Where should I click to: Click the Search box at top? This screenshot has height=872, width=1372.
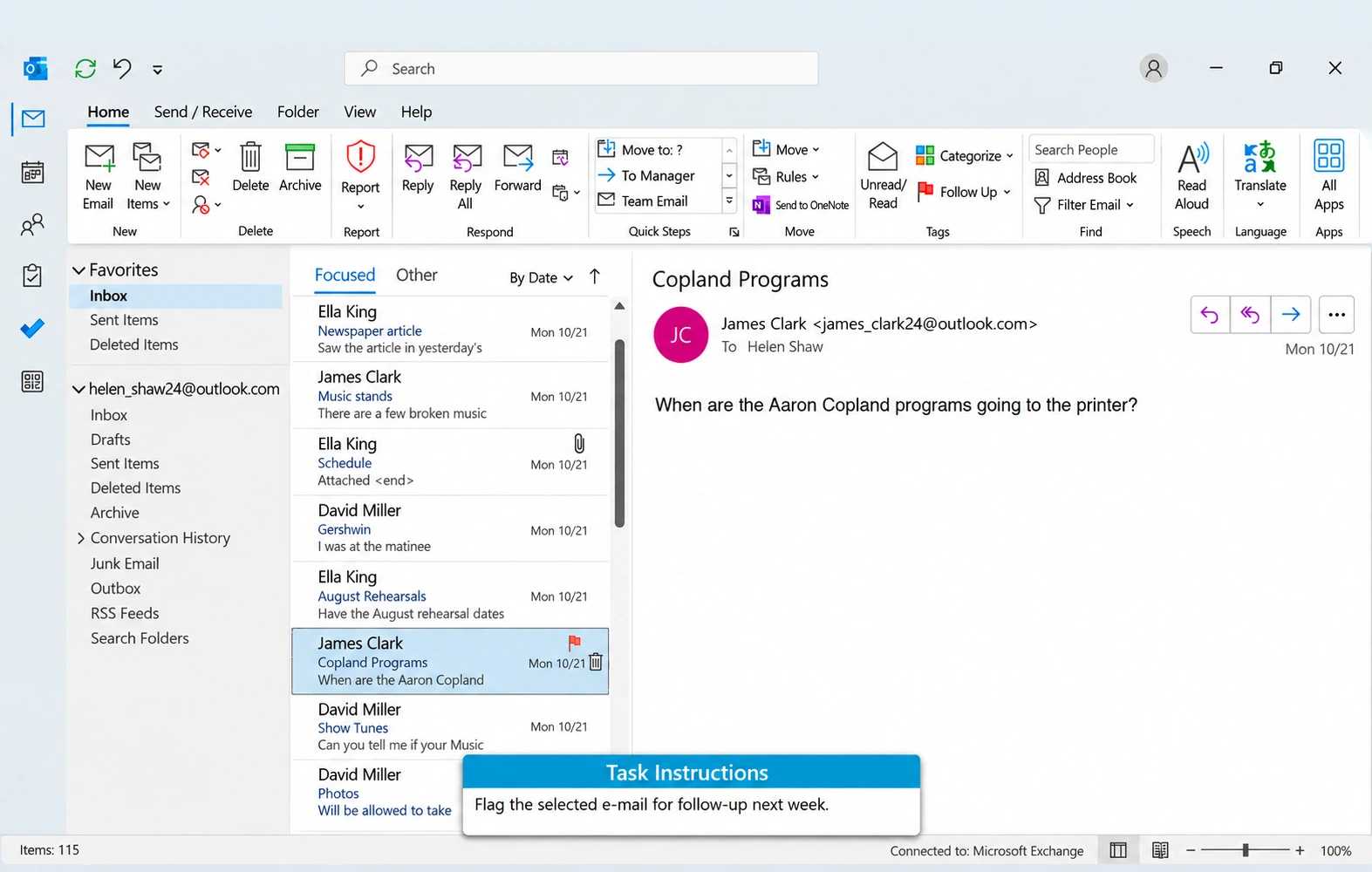[581, 68]
